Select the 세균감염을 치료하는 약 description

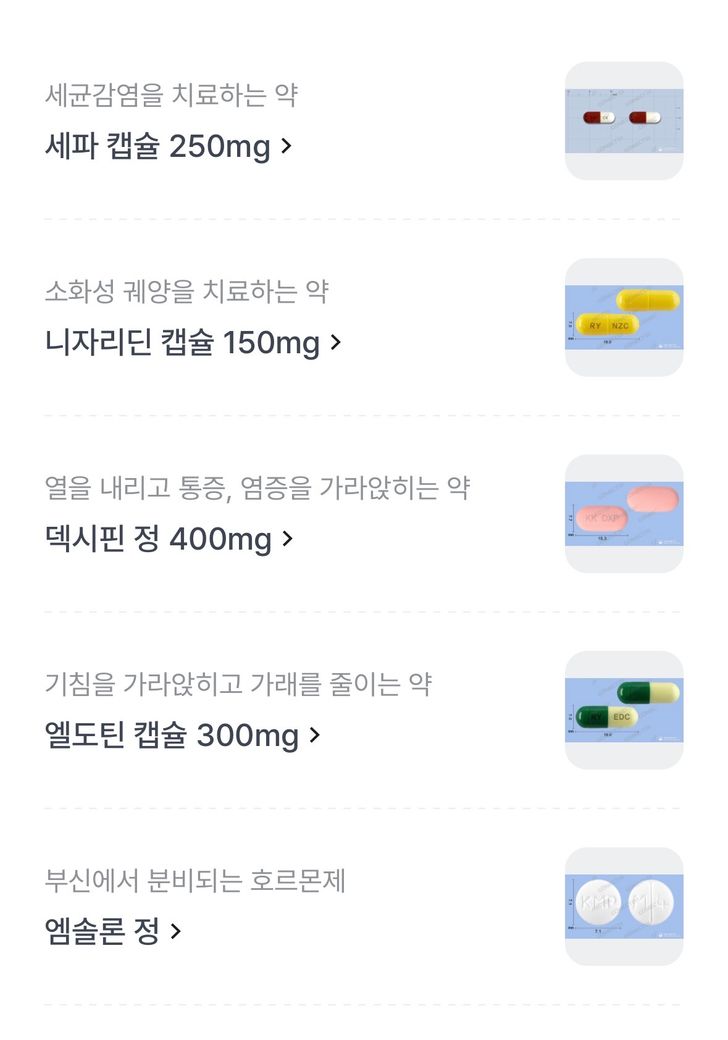click(171, 96)
